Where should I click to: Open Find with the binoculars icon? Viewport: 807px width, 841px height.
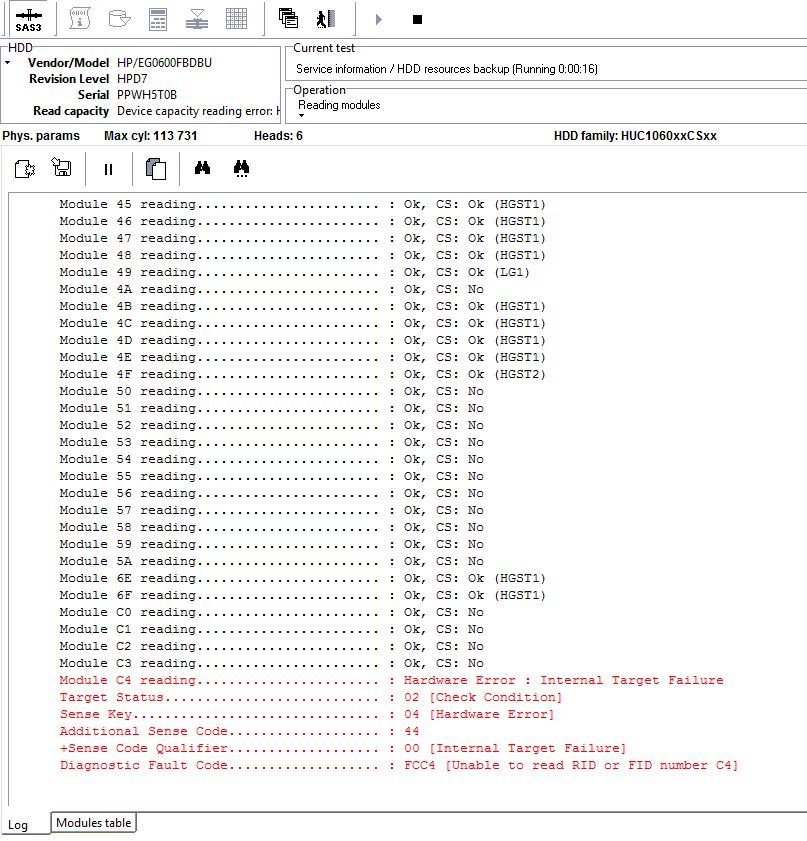pyautogui.click(x=202, y=168)
